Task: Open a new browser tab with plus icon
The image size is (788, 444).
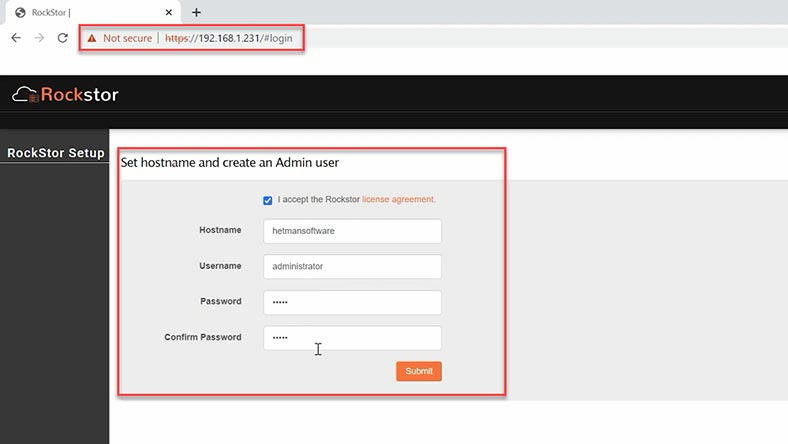Action: 196,13
